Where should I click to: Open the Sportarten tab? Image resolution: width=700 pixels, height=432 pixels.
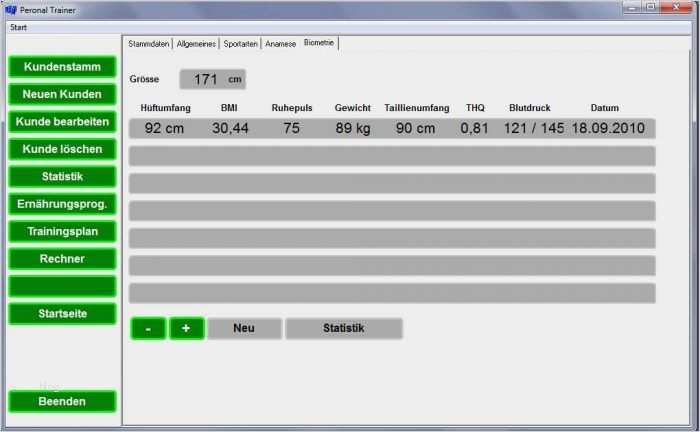point(241,44)
